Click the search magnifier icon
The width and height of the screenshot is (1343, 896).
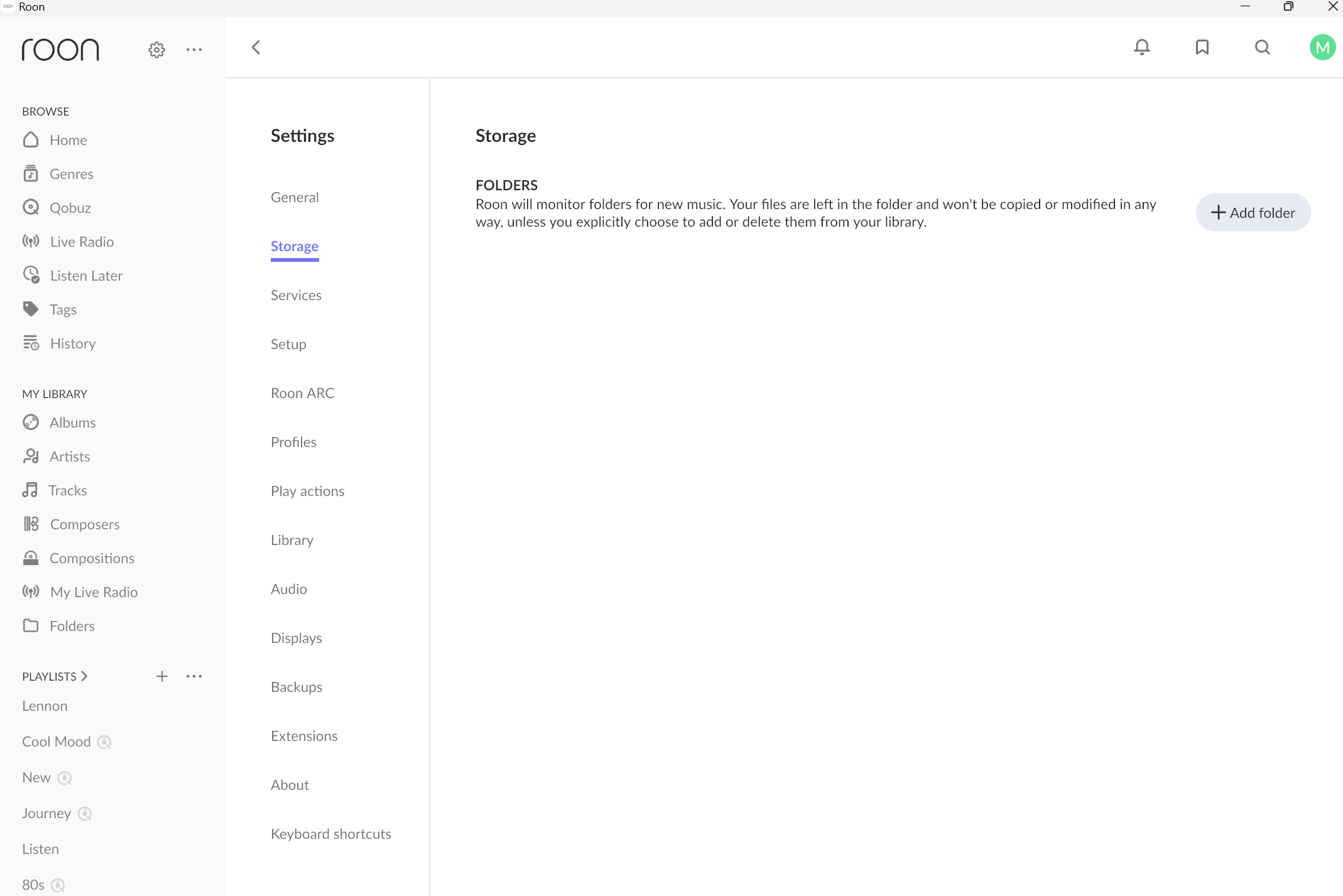[1262, 47]
